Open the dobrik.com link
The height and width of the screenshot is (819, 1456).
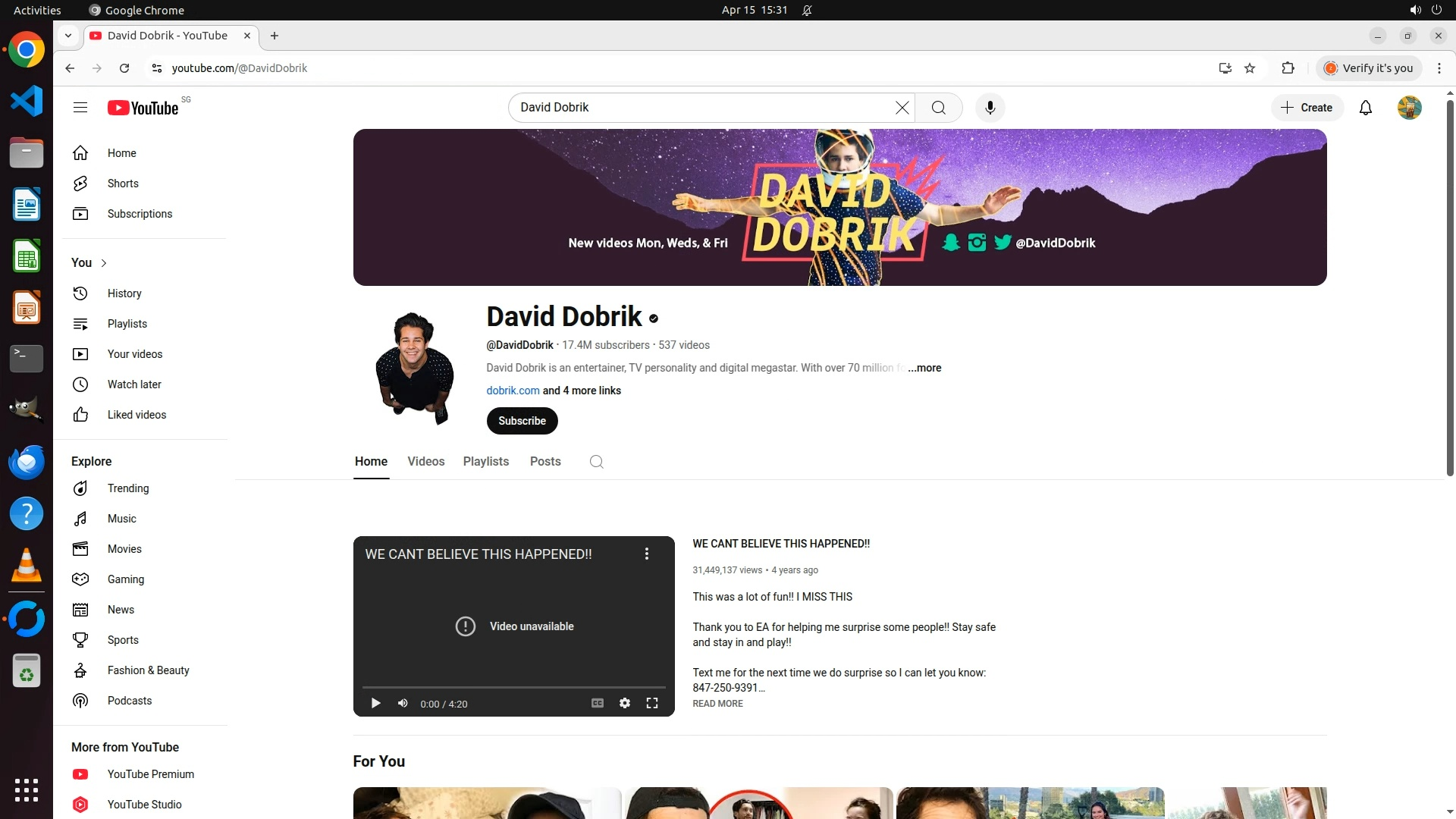513,391
